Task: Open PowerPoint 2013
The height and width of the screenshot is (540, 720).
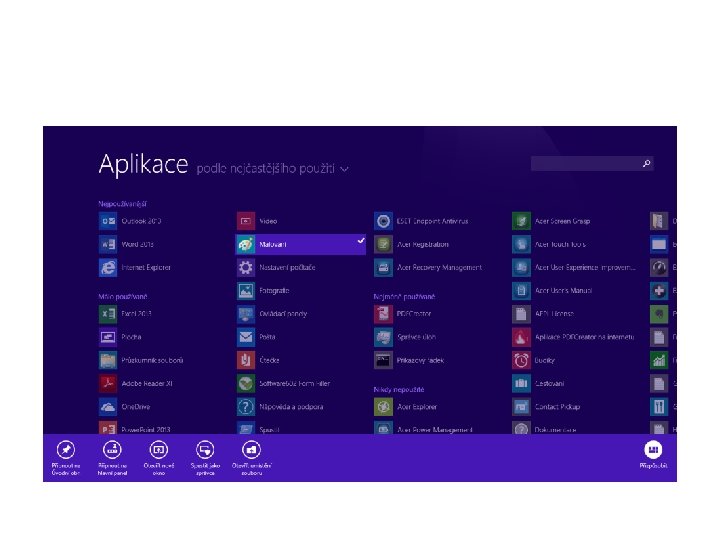Action: coord(108,428)
